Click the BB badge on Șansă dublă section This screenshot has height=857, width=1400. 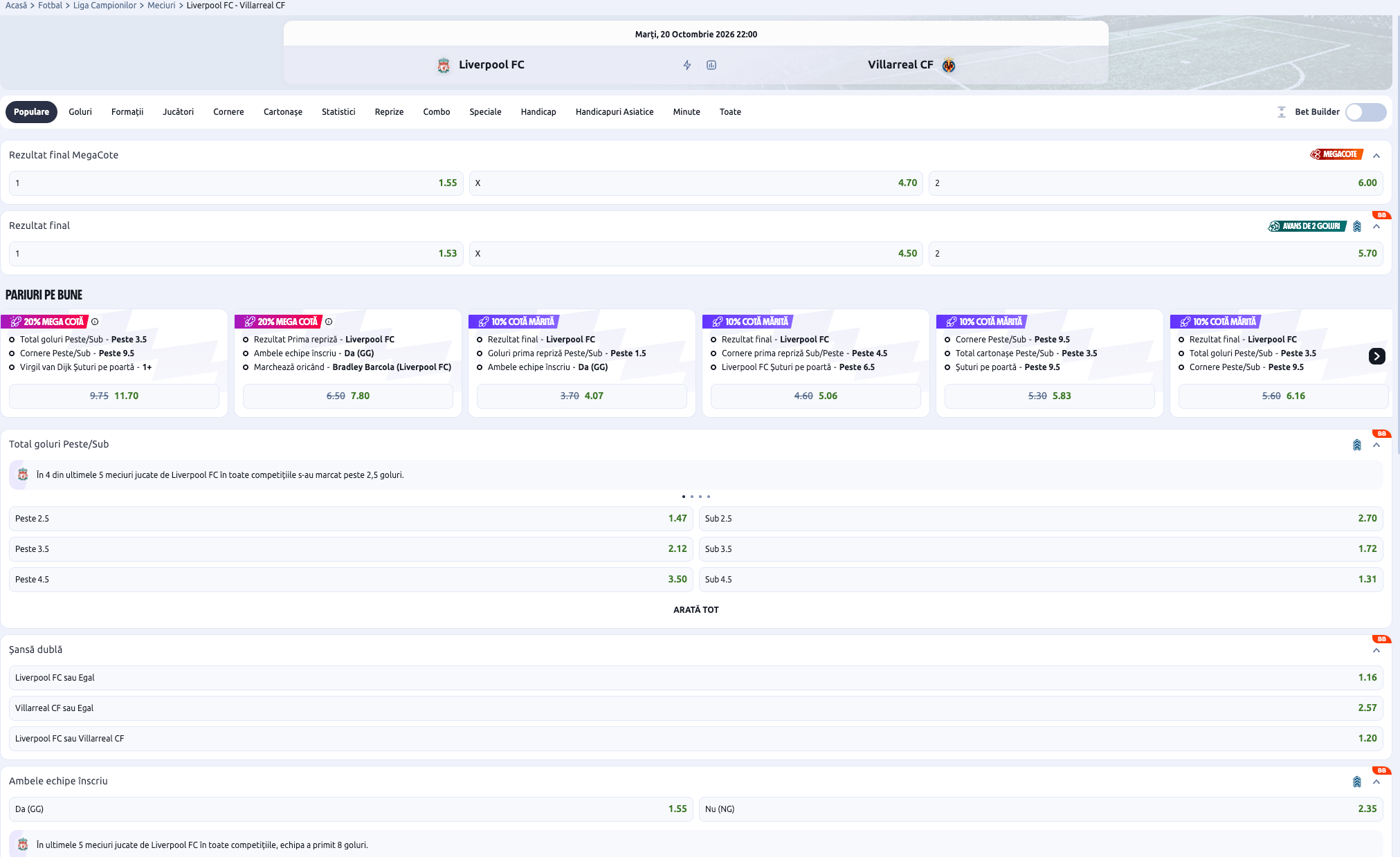1381,639
